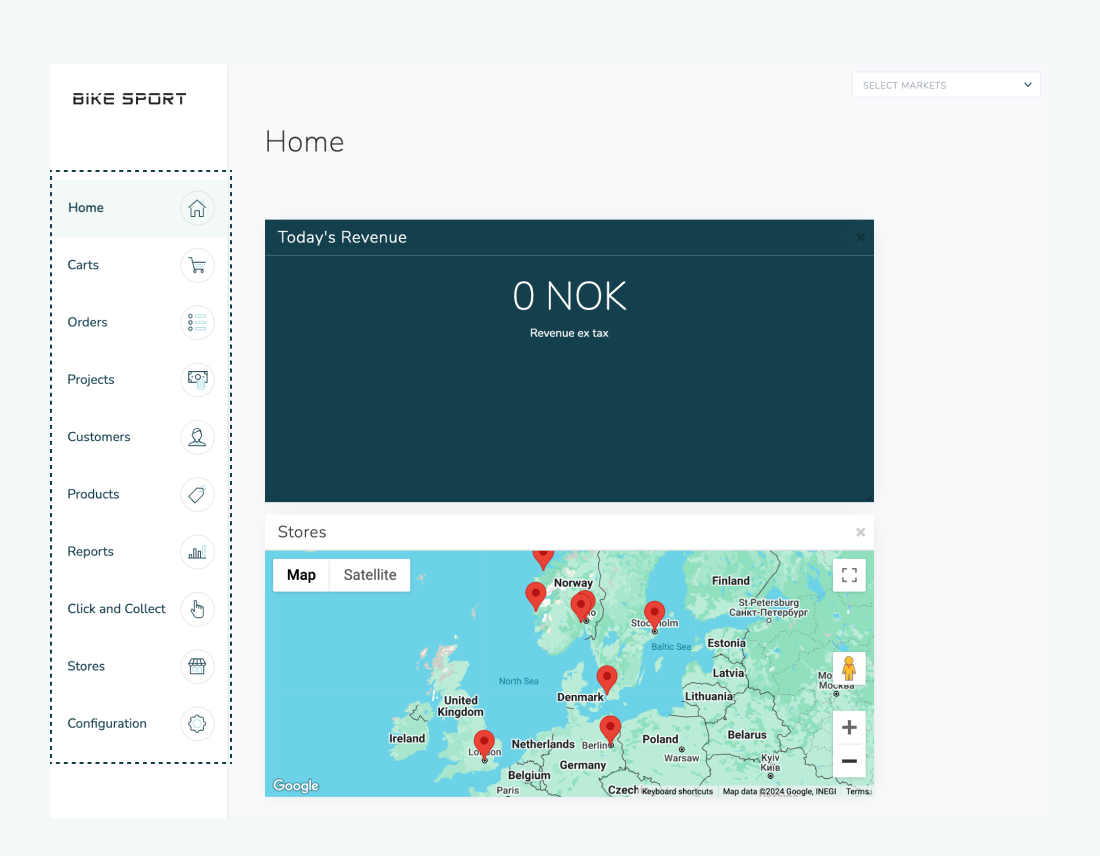Open the Stores storefront icon
This screenshot has height=856, width=1100.
pyautogui.click(x=197, y=666)
